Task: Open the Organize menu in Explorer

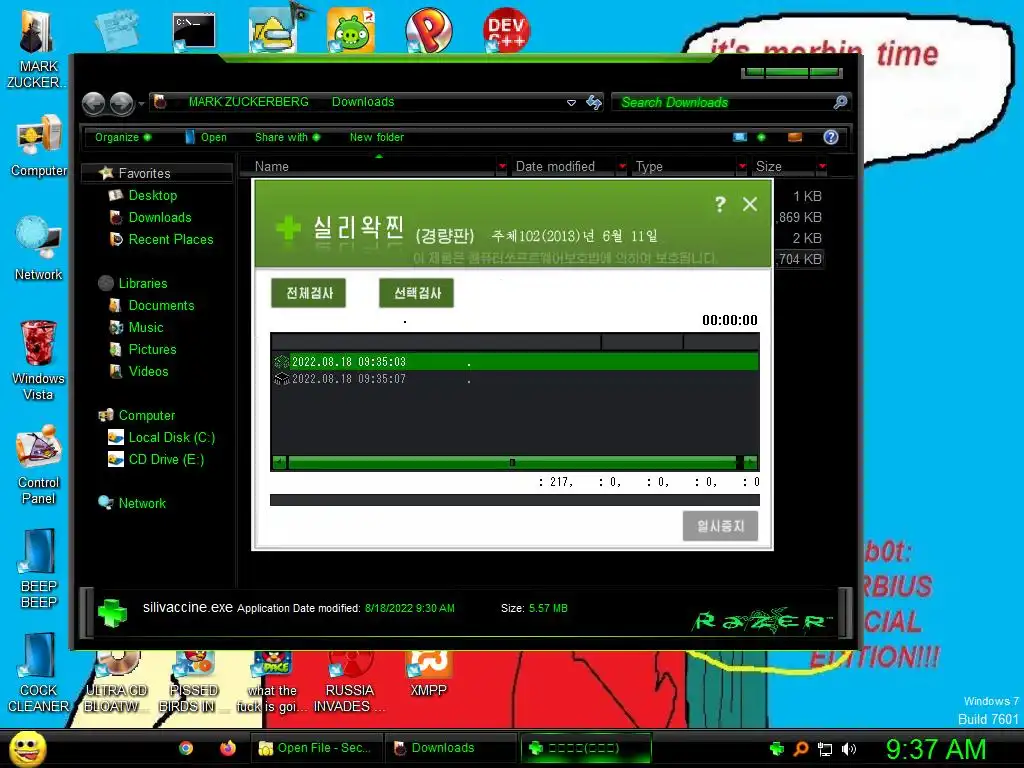Action: [x=122, y=137]
